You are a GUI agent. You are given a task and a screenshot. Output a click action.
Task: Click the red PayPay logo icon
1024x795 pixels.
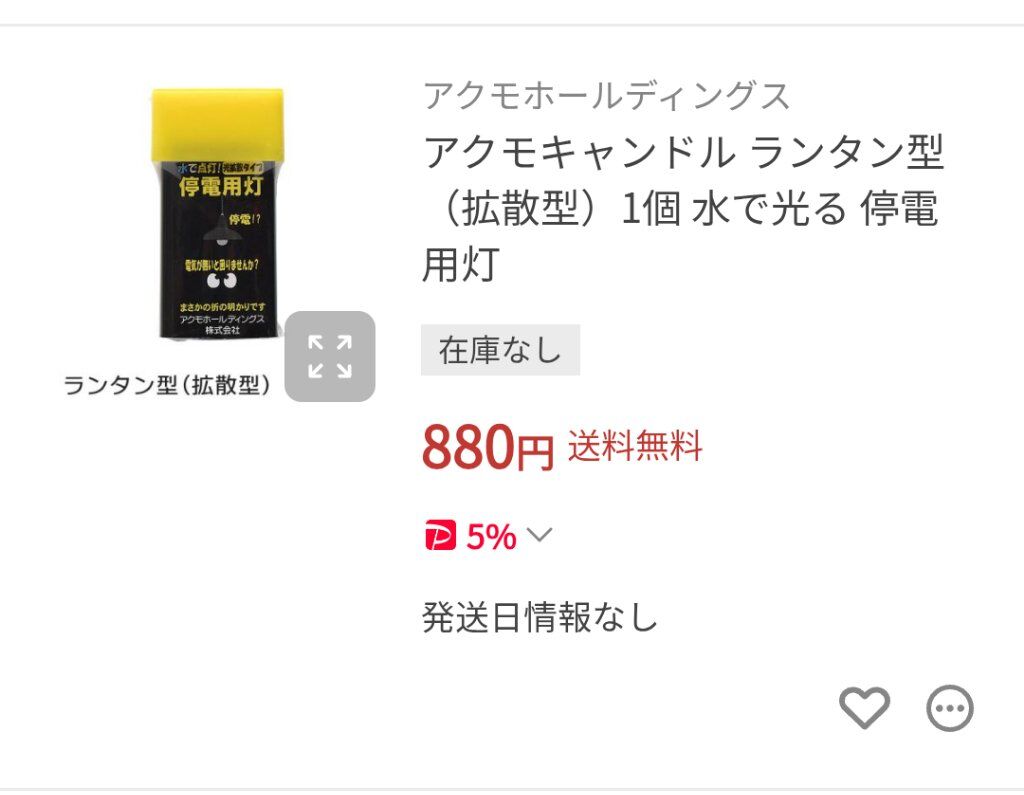pyautogui.click(x=440, y=536)
